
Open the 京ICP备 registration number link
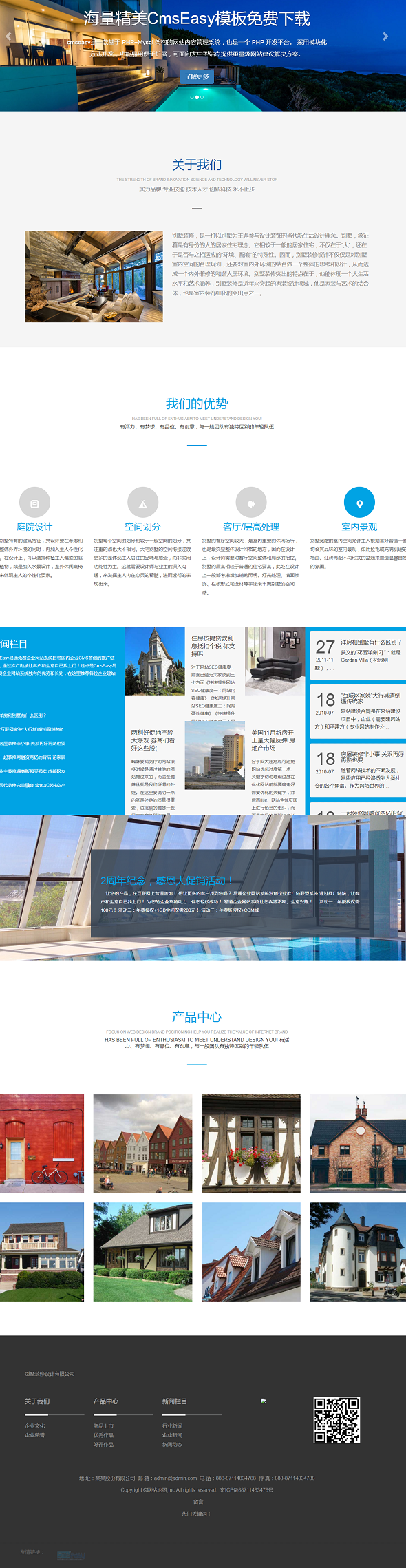pyautogui.click(x=246, y=1489)
